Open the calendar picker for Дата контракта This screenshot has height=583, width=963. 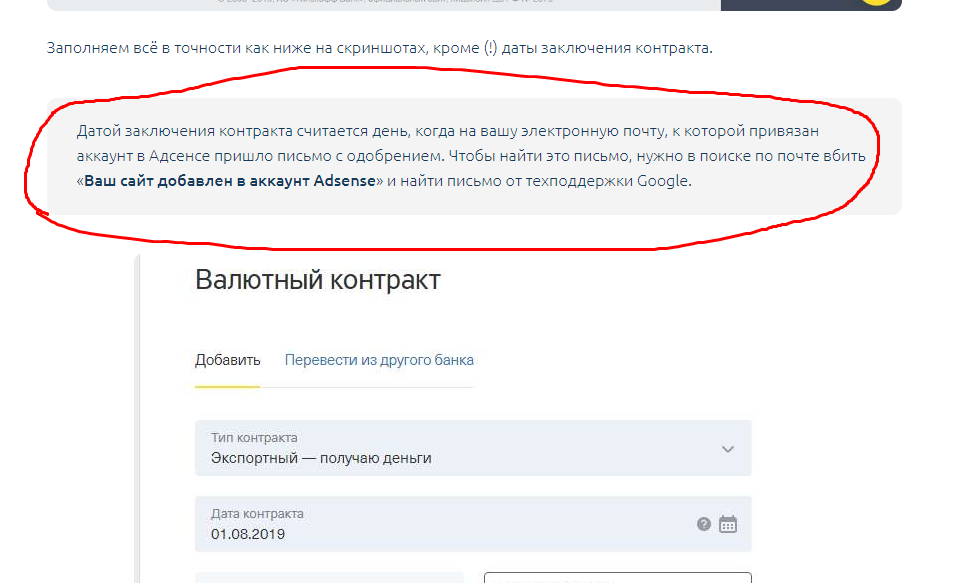coord(728,524)
